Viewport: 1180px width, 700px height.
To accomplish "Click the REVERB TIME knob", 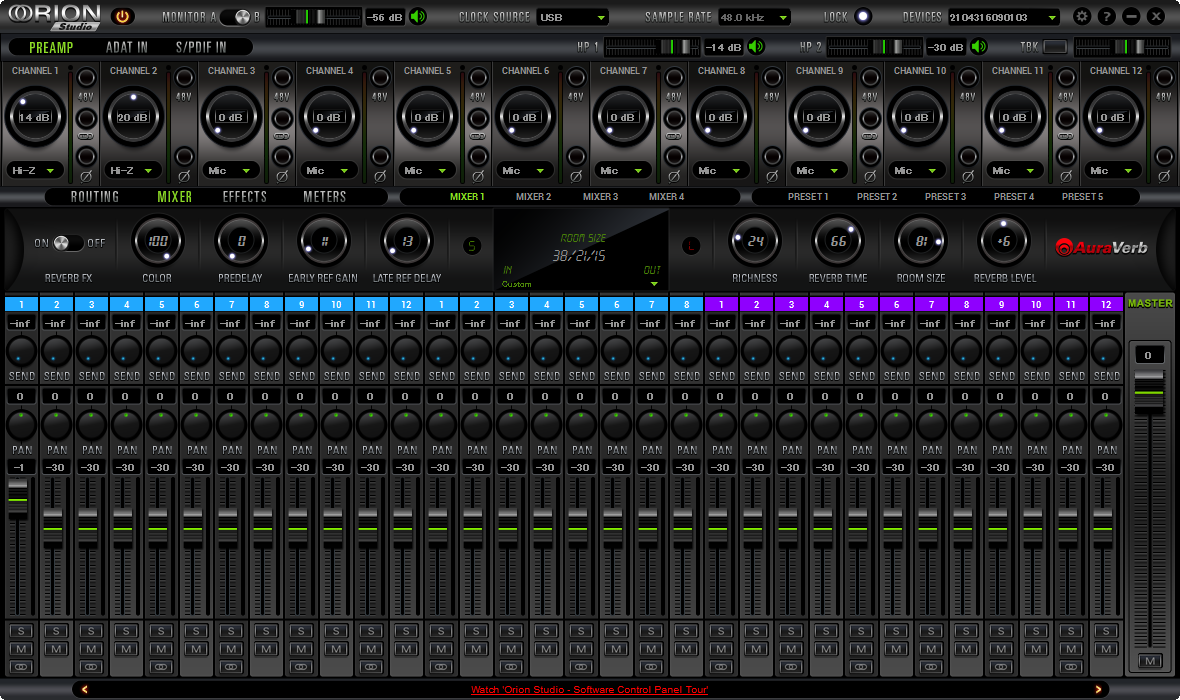I will [838, 242].
